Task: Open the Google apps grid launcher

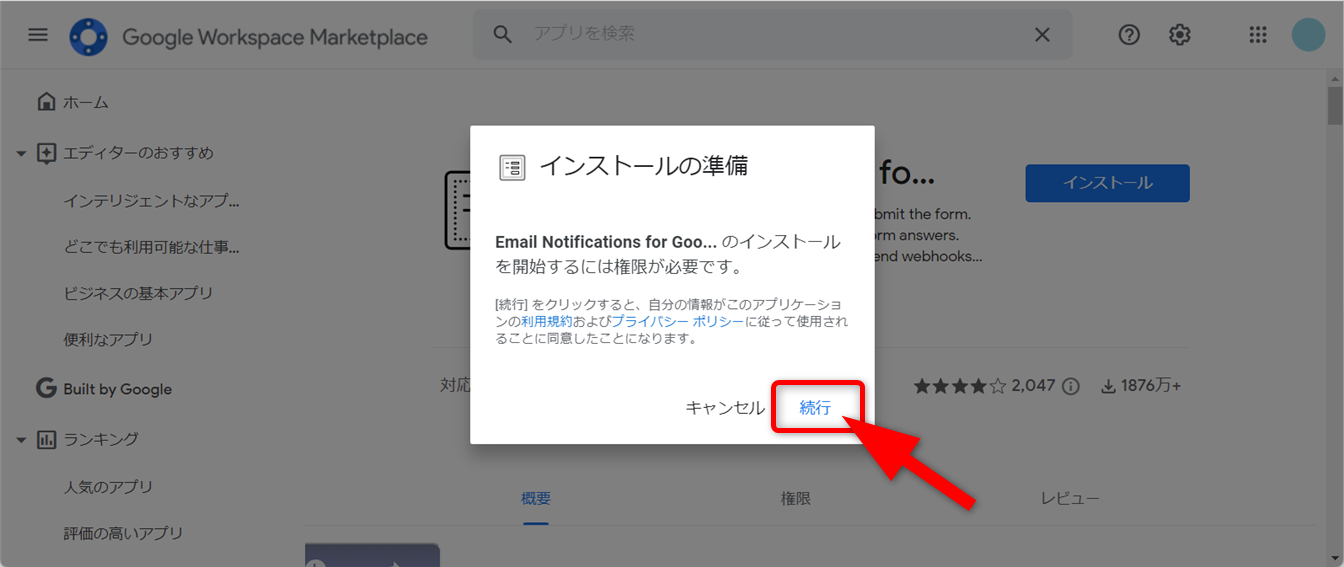Action: (1258, 35)
